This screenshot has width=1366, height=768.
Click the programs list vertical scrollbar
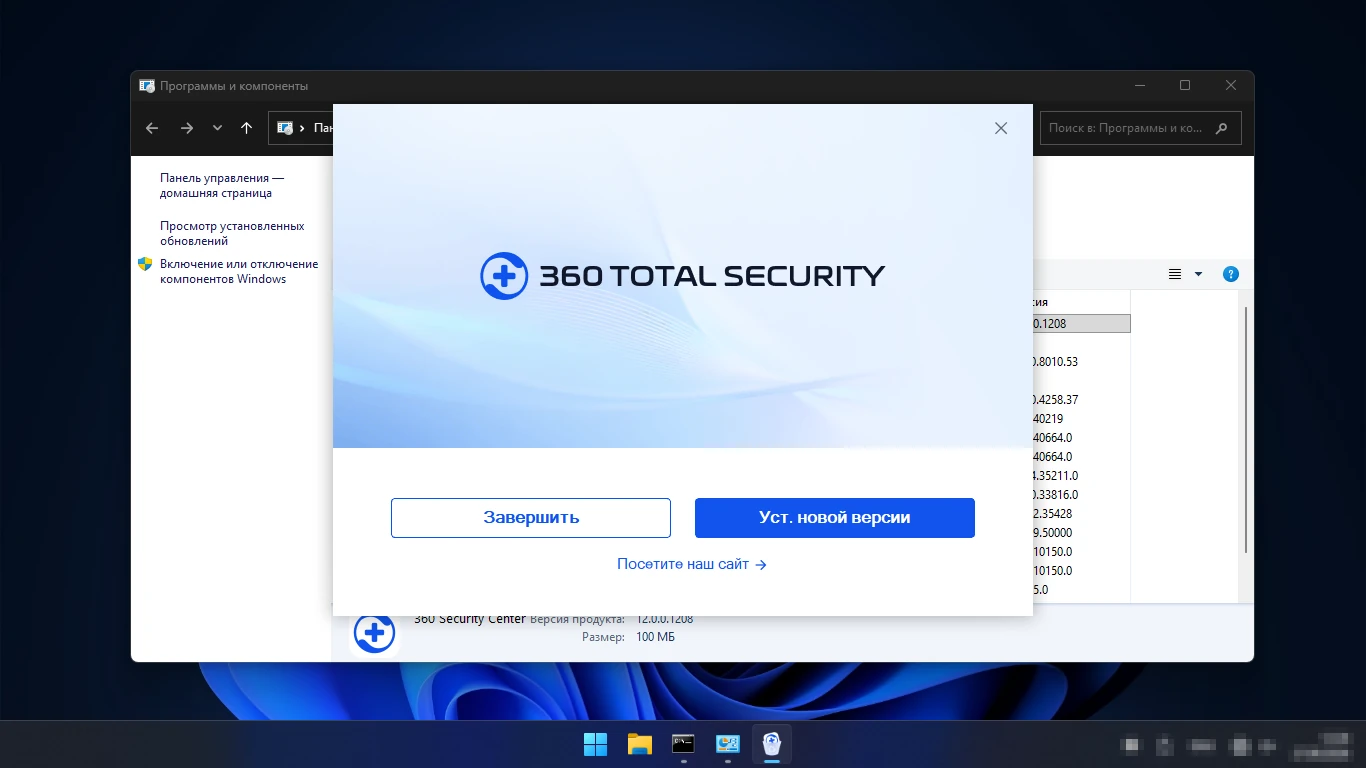point(1245,430)
